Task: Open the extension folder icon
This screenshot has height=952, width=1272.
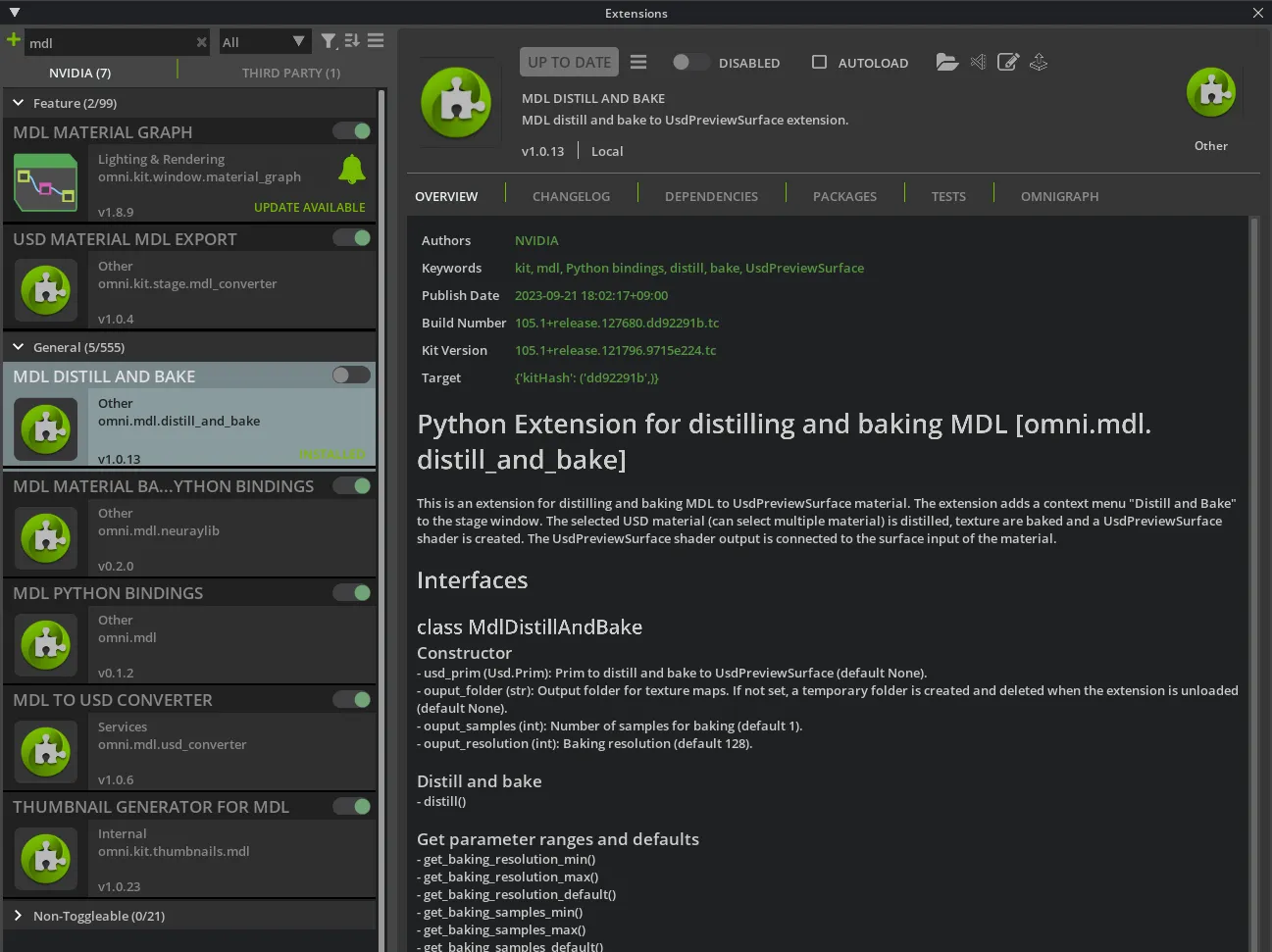Action: (946, 63)
